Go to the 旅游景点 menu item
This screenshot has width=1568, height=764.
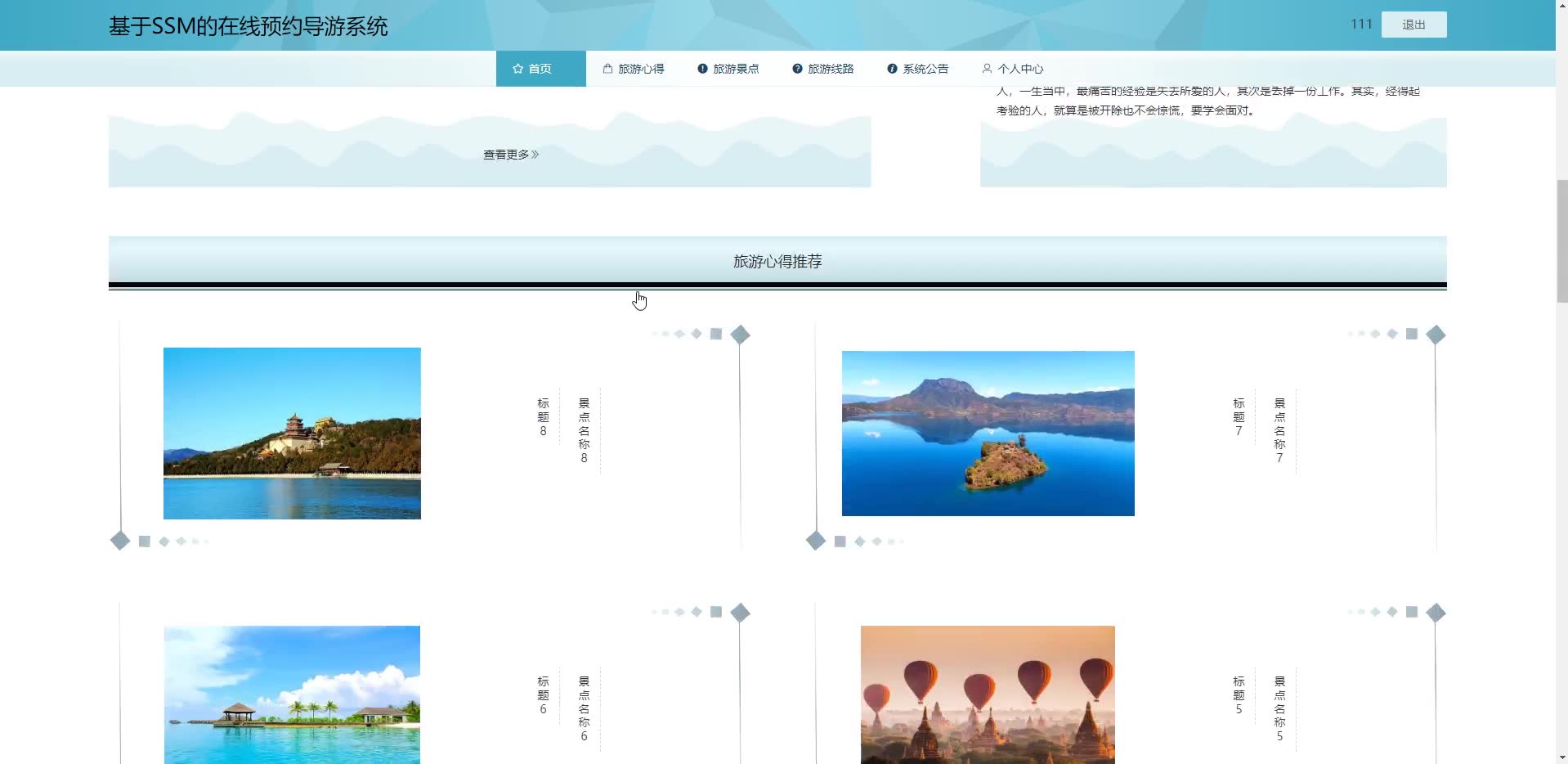click(728, 69)
